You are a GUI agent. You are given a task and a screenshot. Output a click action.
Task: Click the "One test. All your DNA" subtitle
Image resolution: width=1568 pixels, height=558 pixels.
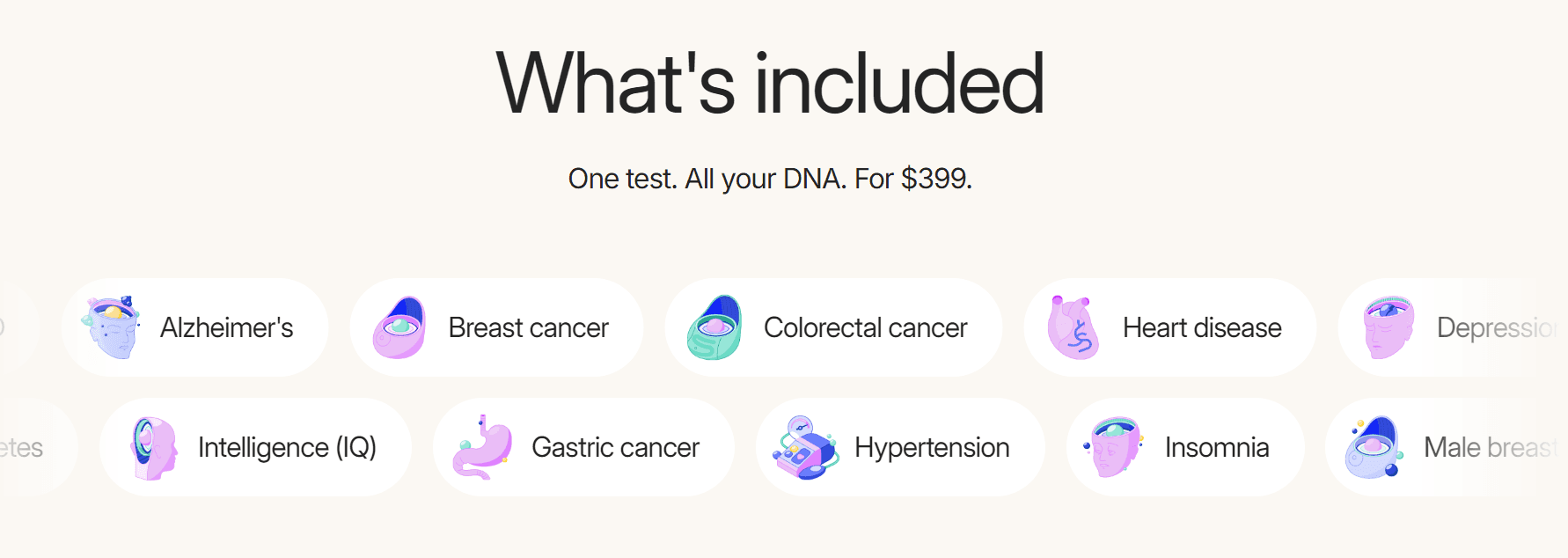pos(770,179)
